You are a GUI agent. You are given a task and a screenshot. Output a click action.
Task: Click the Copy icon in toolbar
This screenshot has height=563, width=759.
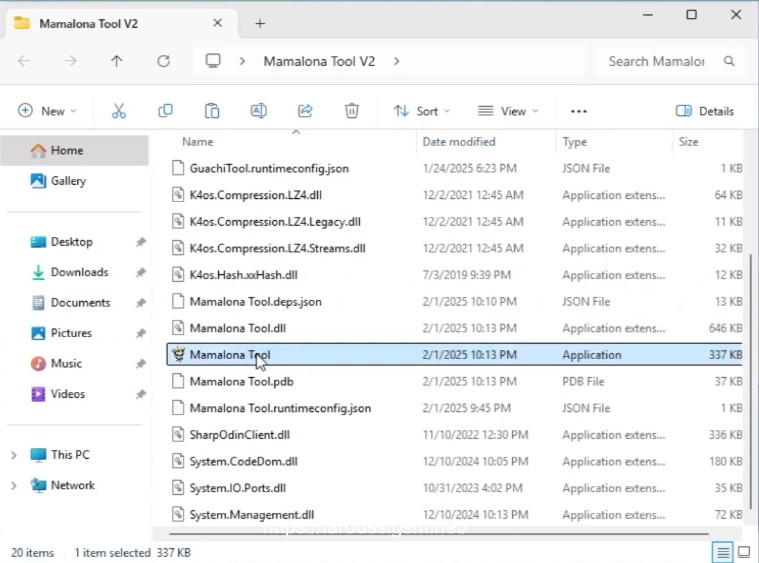[165, 111]
